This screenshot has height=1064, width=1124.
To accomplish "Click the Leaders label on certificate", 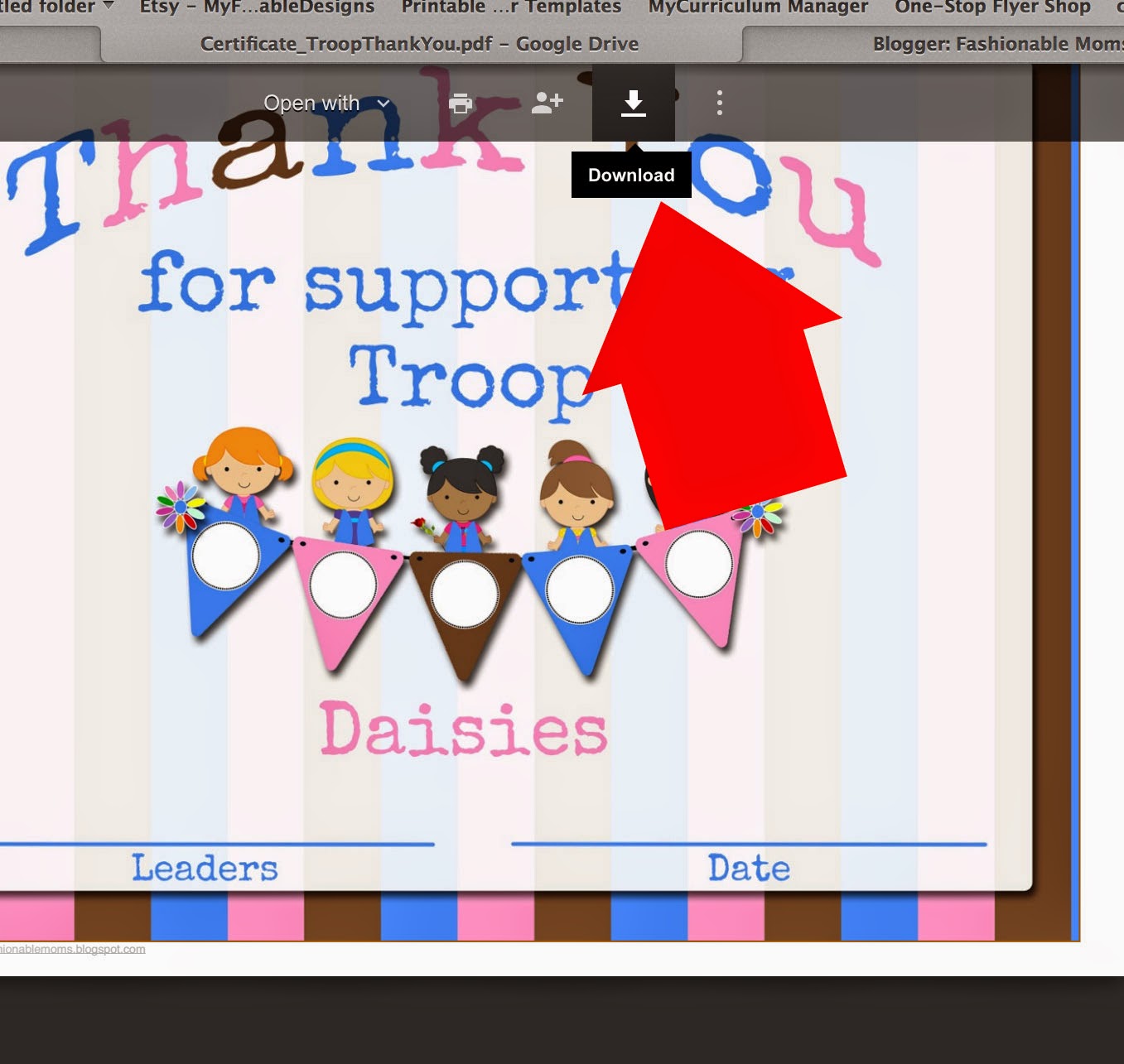I will click(x=205, y=868).
